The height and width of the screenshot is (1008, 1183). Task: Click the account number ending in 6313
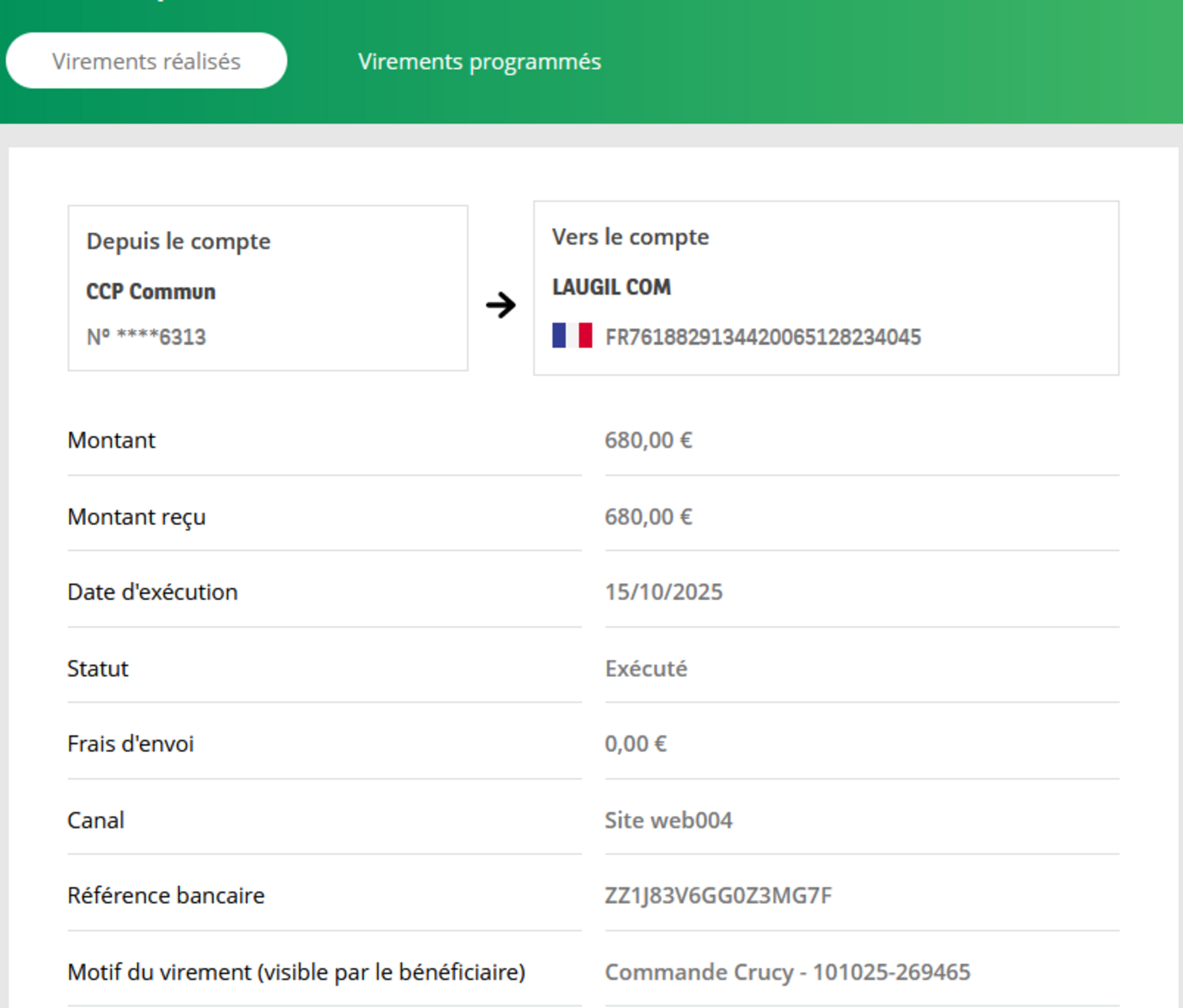[x=146, y=337]
